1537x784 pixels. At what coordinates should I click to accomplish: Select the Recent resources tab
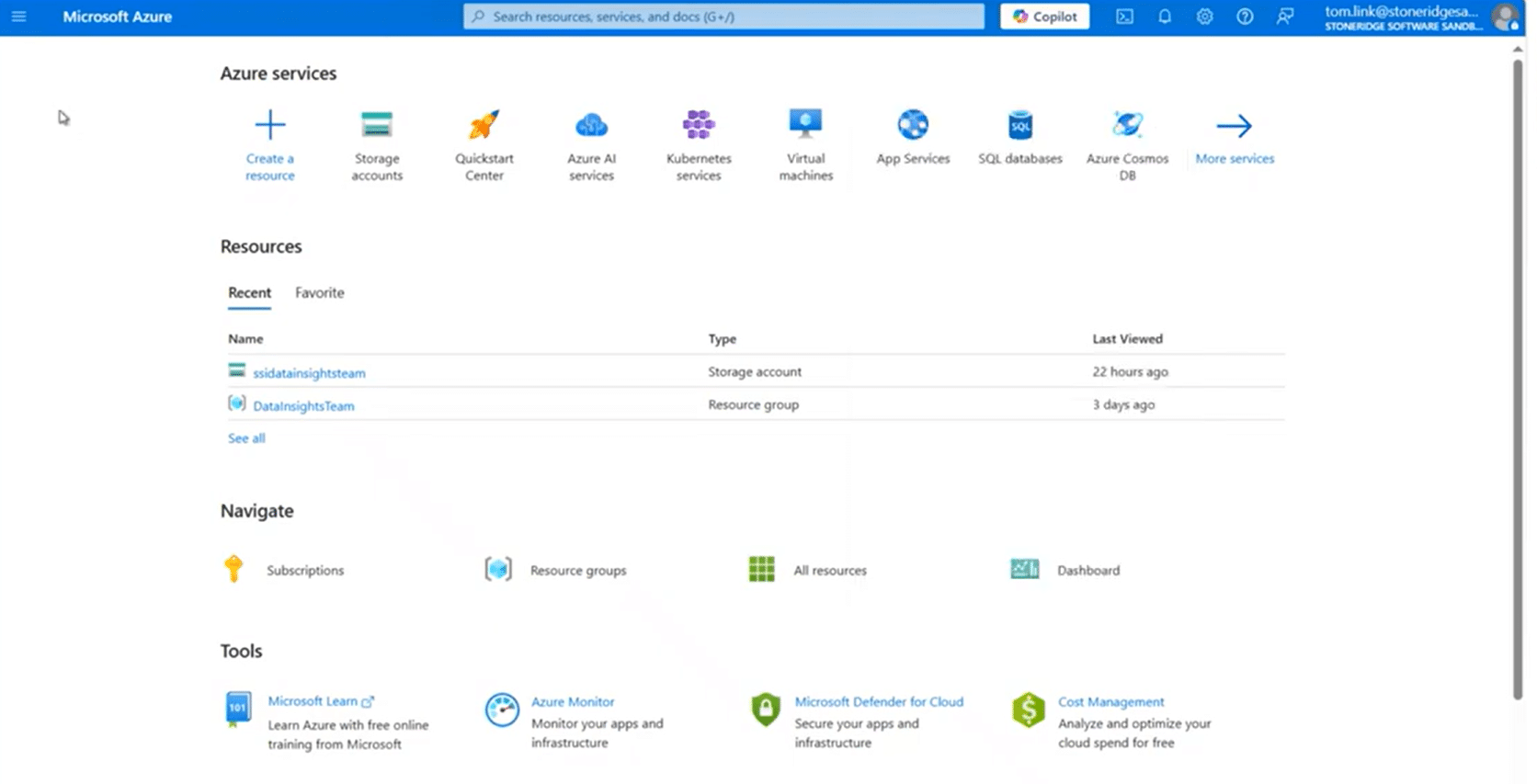(x=249, y=293)
